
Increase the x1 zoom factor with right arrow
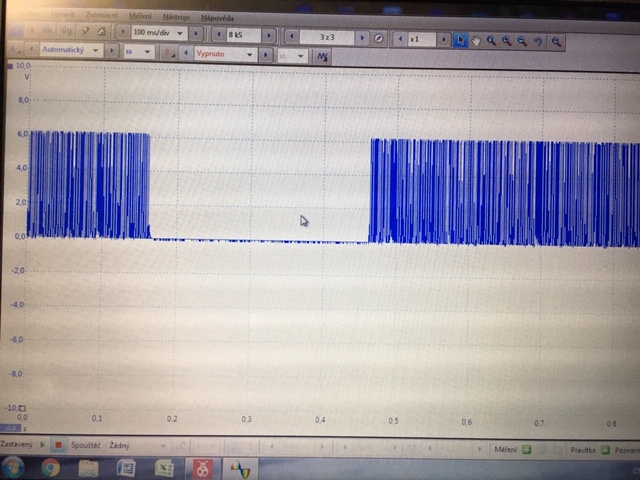coord(442,39)
